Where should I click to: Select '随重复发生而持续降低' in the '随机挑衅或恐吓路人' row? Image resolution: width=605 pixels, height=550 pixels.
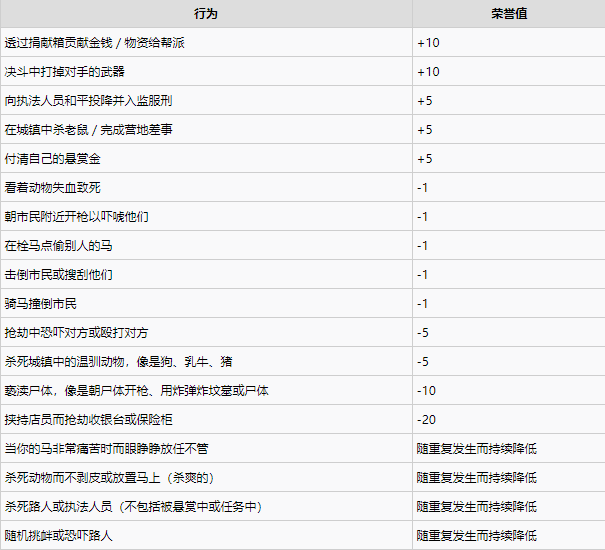pos(477,536)
